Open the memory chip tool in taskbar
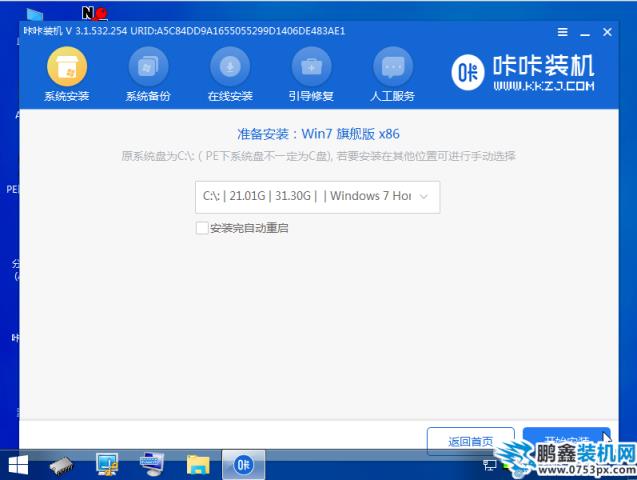The width and height of the screenshot is (637, 480). pyautogui.click(x=61, y=465)
